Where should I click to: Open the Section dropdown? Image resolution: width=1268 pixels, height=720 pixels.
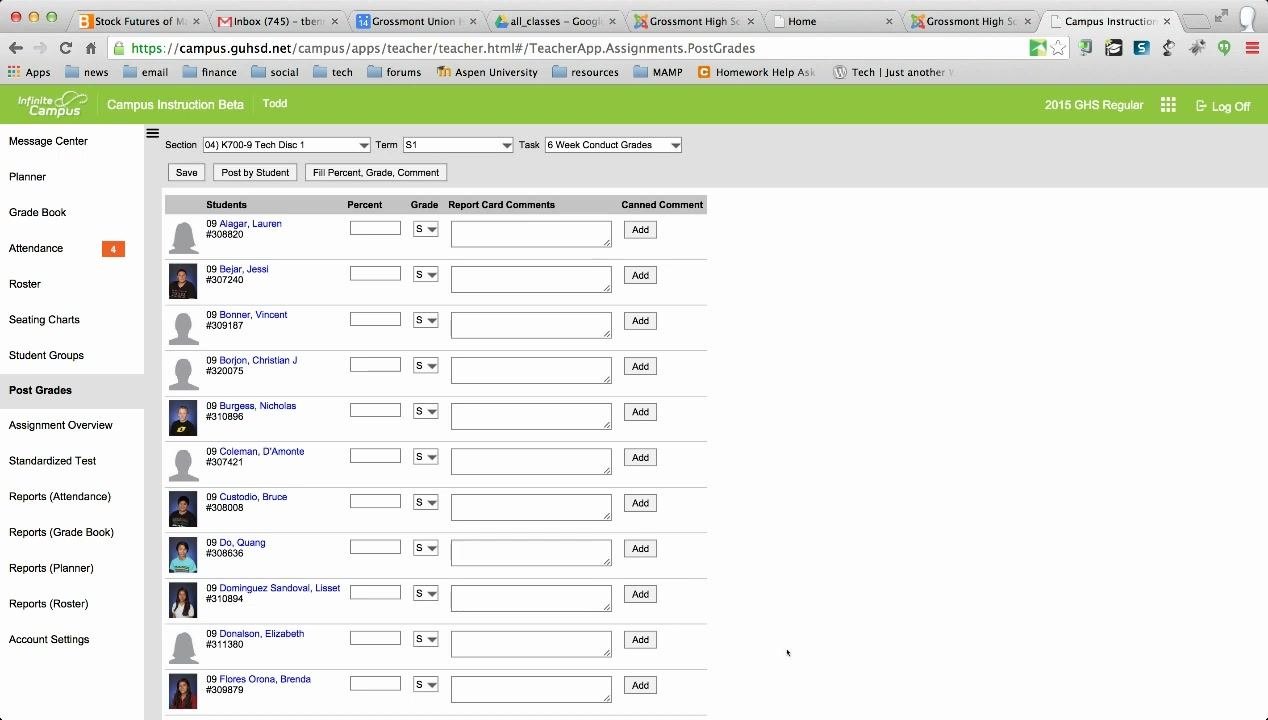(x=286, y=145)
